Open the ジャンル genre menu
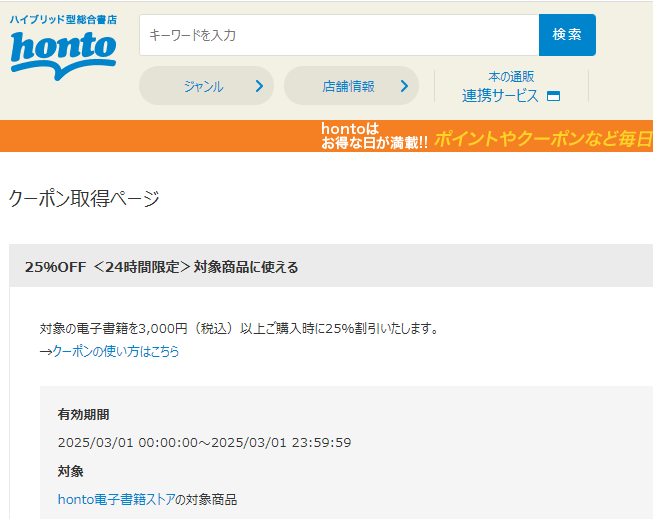 click(x=206, y=86)
